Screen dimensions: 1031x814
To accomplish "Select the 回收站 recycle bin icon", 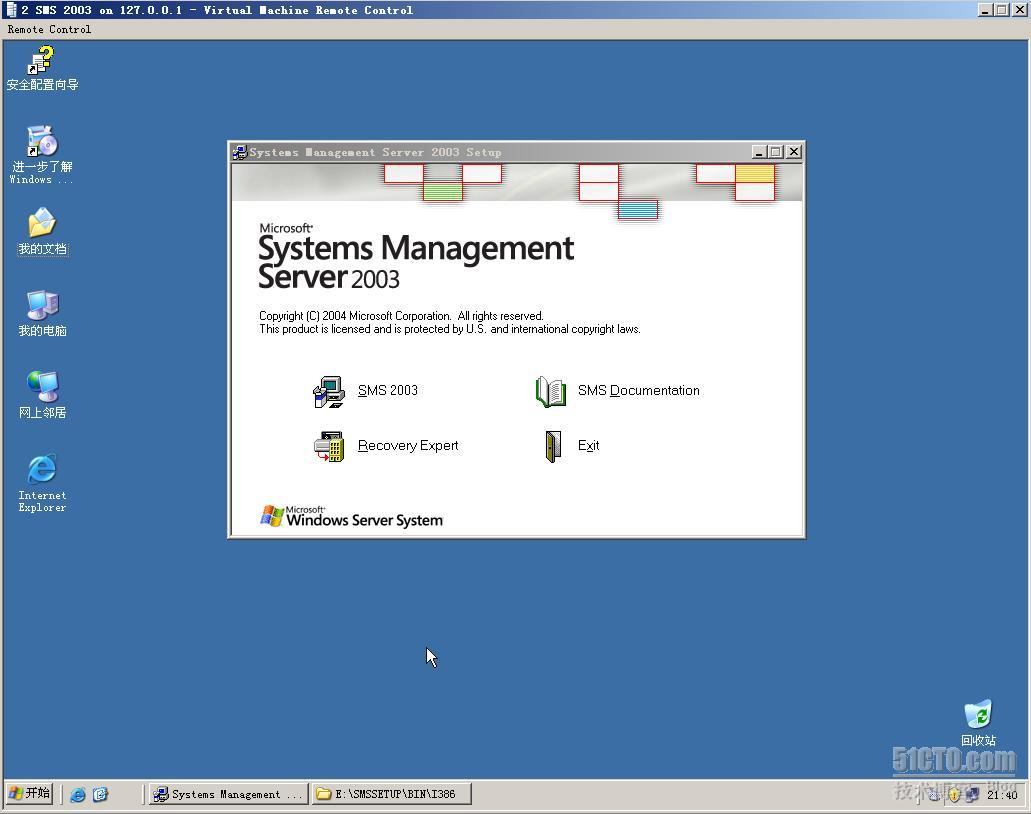I will (978, 723).
